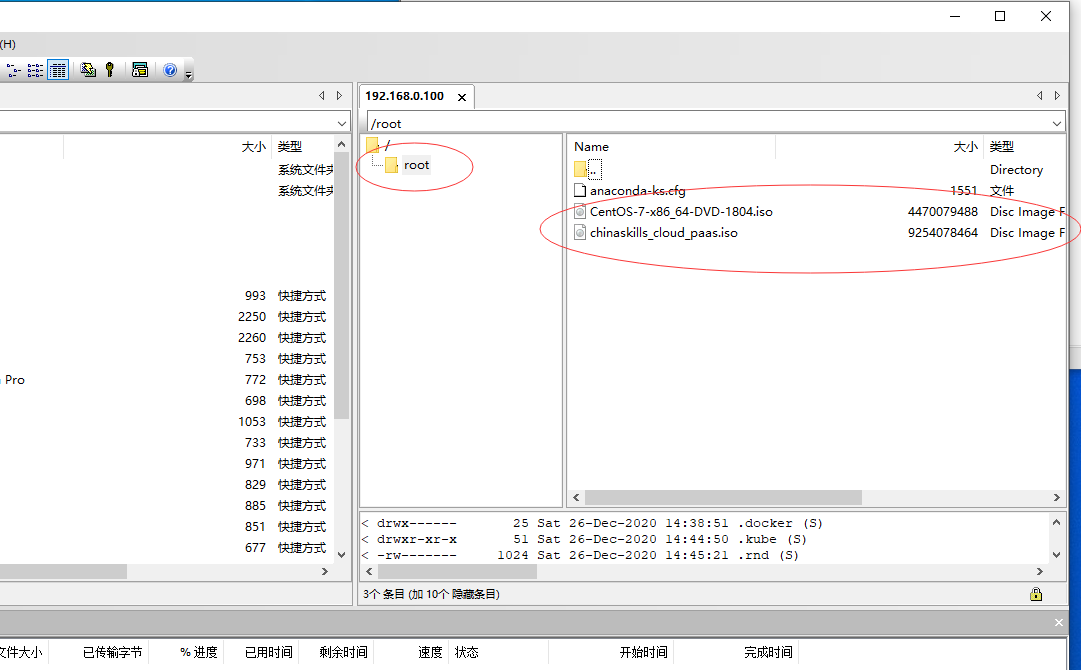Click the chinaskills iso disc image icon

[580, 233]
